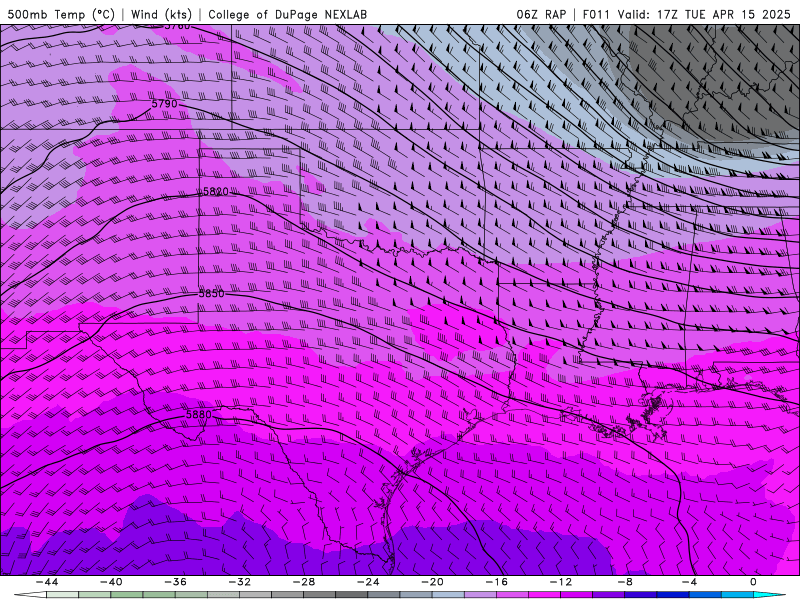Click the 5850 height contour label
800x600 pixels.
tap(211, 293)
